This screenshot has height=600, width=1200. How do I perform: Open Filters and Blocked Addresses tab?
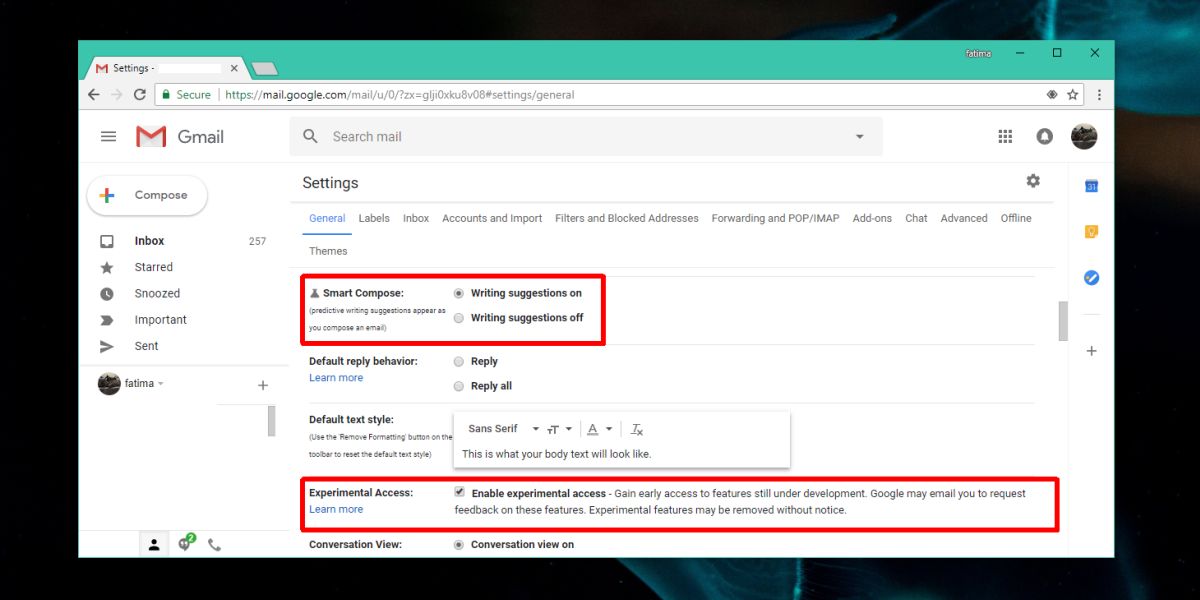click(x=627, y=218)
